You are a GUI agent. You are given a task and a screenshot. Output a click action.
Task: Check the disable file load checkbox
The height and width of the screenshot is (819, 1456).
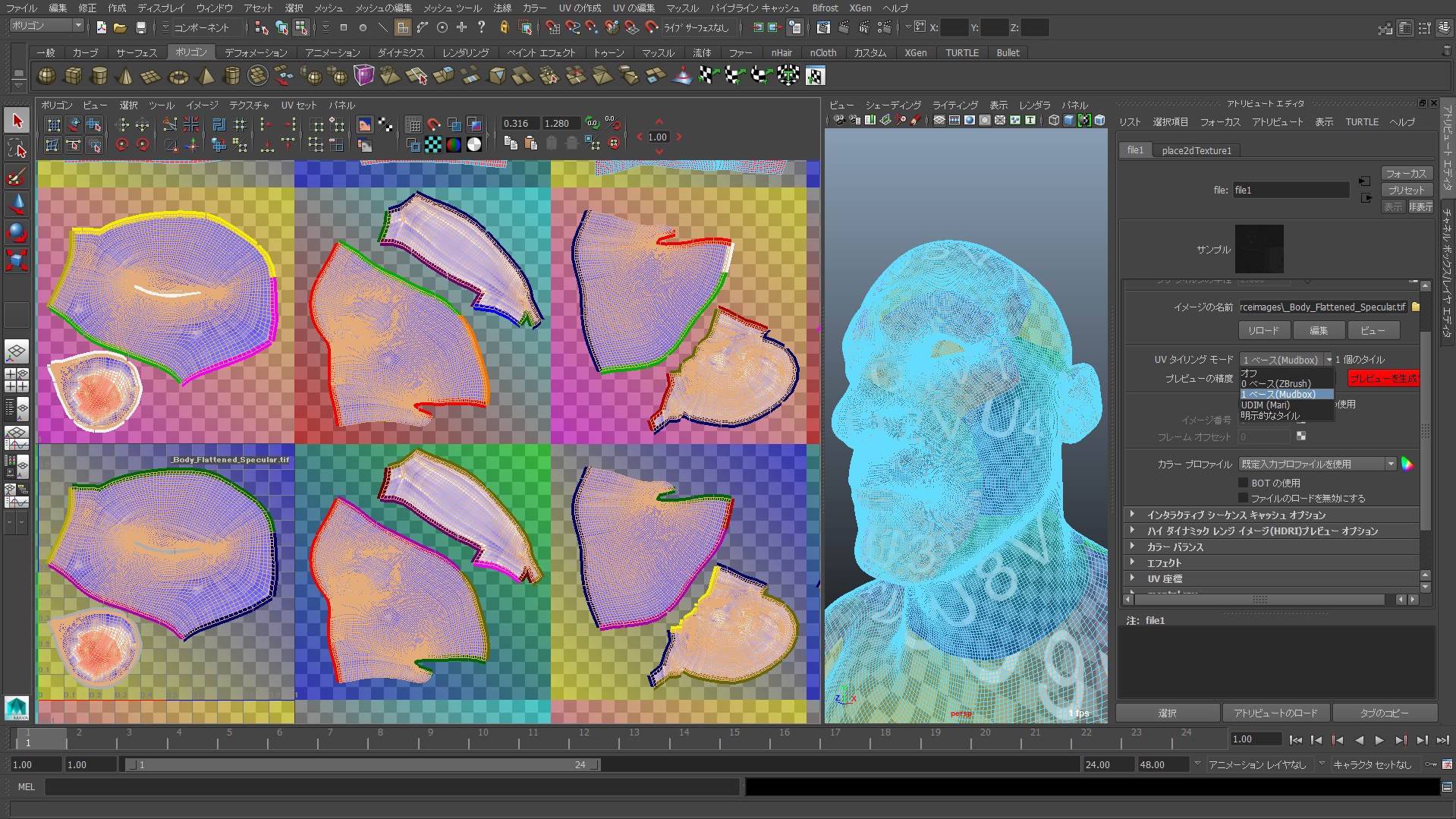pos(1243,498)
